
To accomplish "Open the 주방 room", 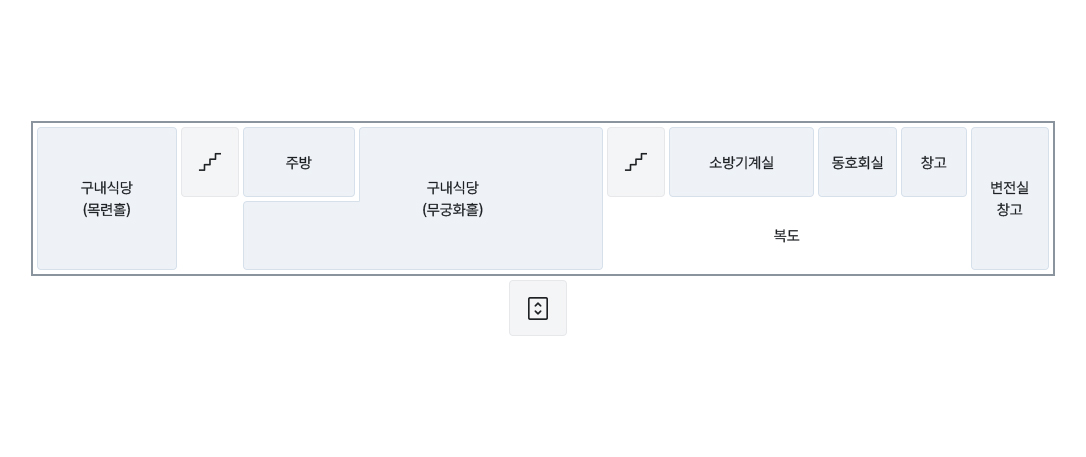I will click(299, 162).
